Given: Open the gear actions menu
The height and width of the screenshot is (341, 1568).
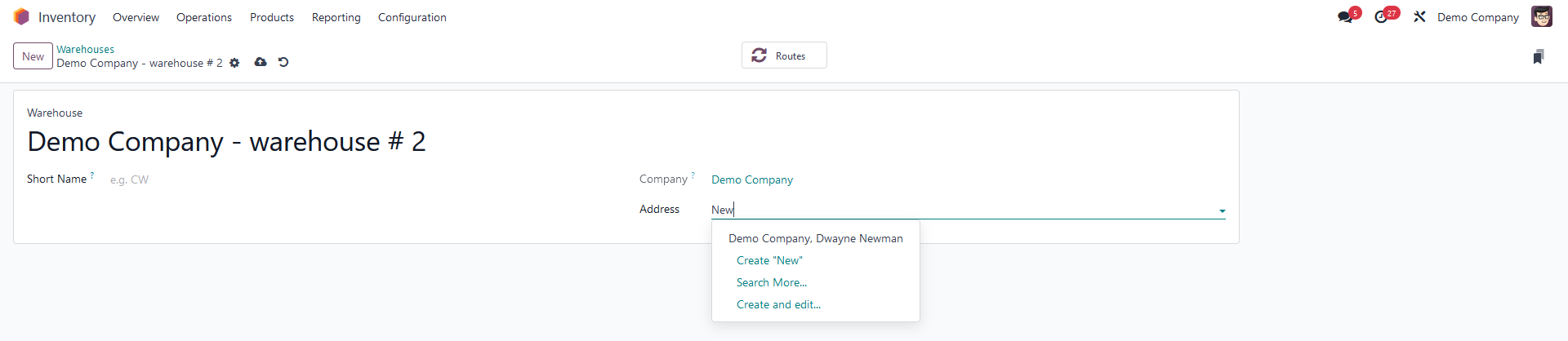Looking at the screenshot, I should 234,63.
